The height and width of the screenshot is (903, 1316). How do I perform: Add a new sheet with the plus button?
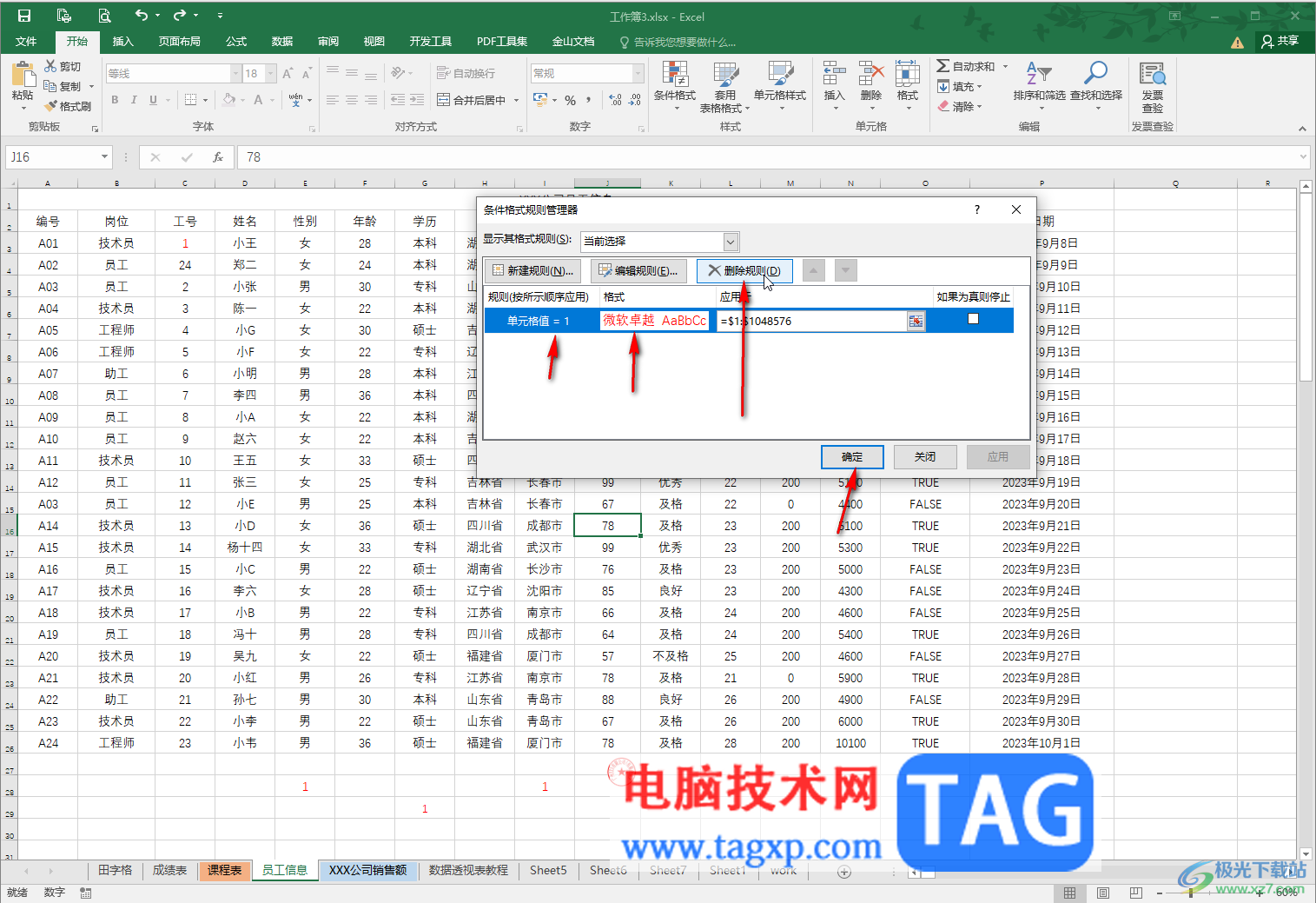(844, 872)
